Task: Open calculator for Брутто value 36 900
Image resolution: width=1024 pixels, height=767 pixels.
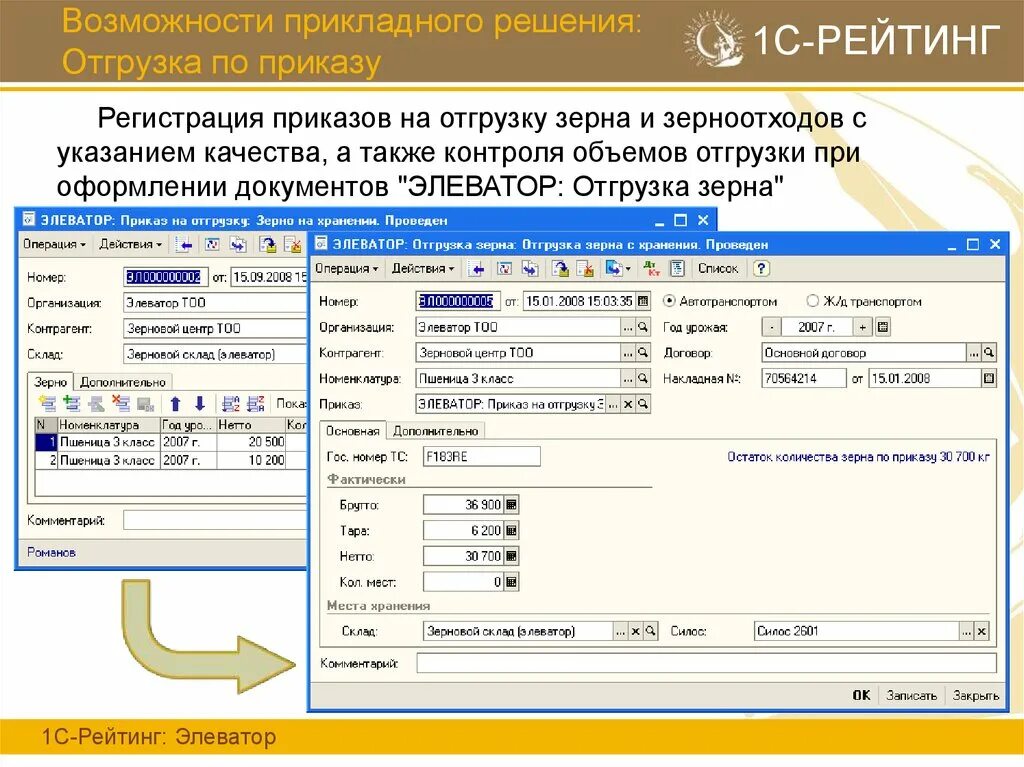Action: [511, 504]
